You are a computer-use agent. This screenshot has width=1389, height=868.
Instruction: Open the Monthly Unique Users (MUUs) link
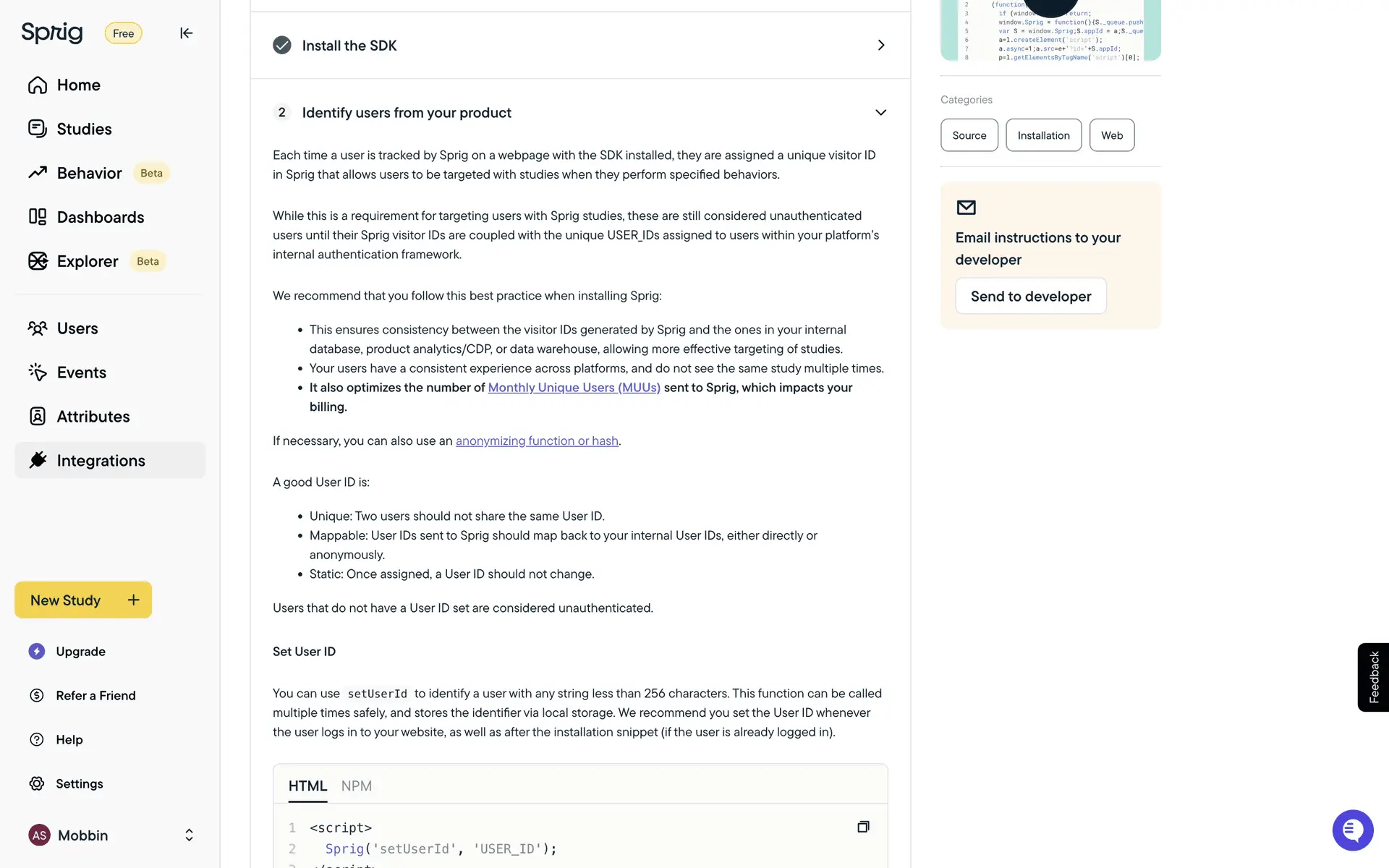coord(574,388)
